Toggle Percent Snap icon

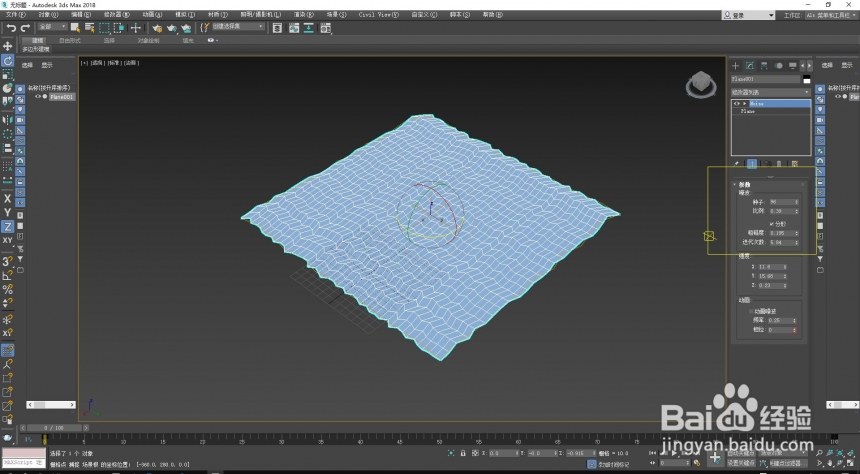(x=8, y=289)
